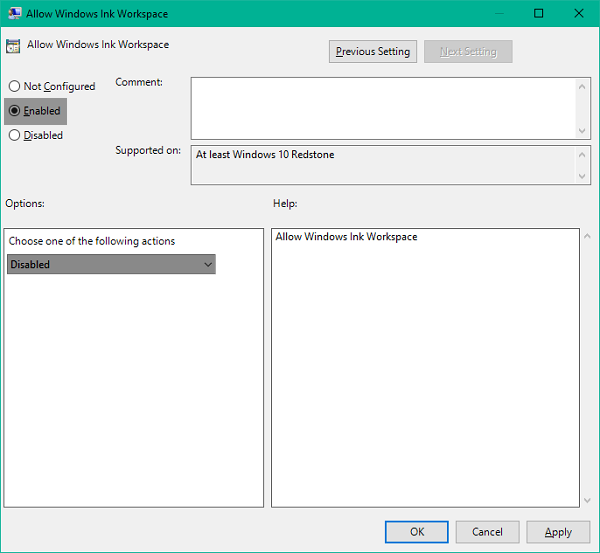Click the policy icon in the title bar

click(x=12, y=14)
